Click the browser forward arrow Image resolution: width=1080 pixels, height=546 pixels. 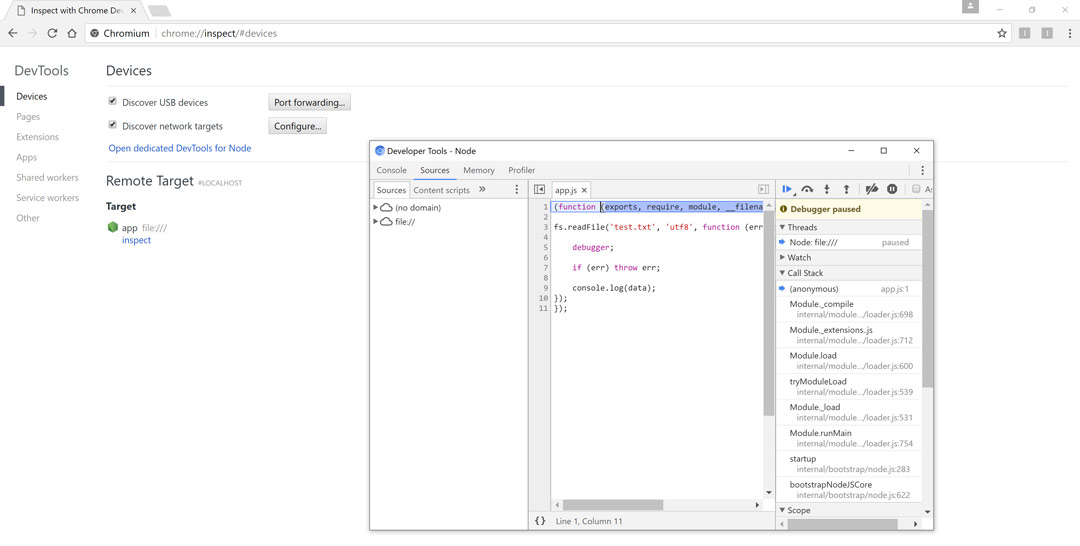32,33
